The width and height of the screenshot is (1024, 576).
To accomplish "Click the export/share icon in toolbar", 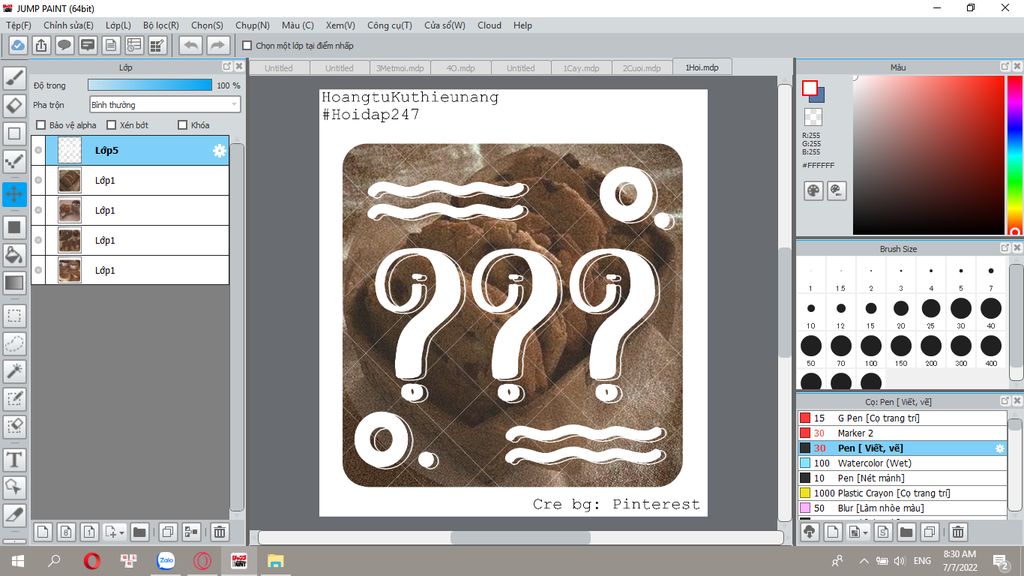I will pos(41,45).
